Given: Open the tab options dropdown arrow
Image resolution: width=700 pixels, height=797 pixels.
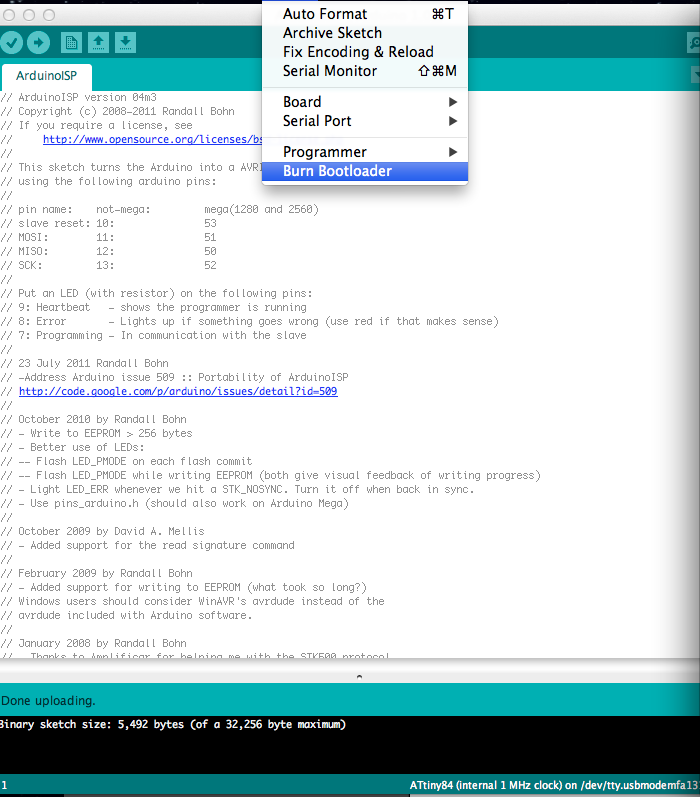Looking at the screenshot, I should pyautogui.click(x=696, y=75).
